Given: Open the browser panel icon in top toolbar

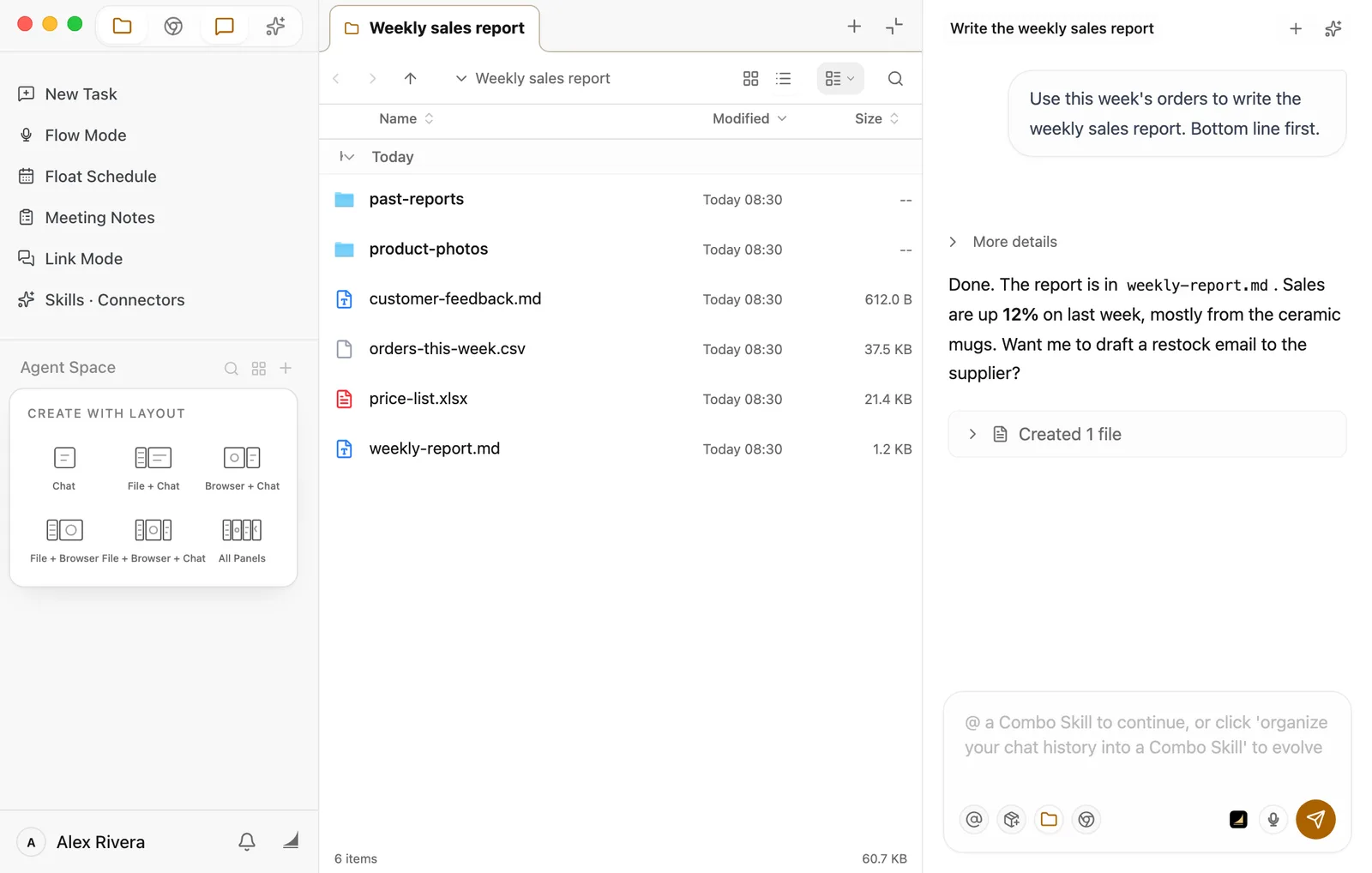Looking at the screenshot, I should click(173, 26).
